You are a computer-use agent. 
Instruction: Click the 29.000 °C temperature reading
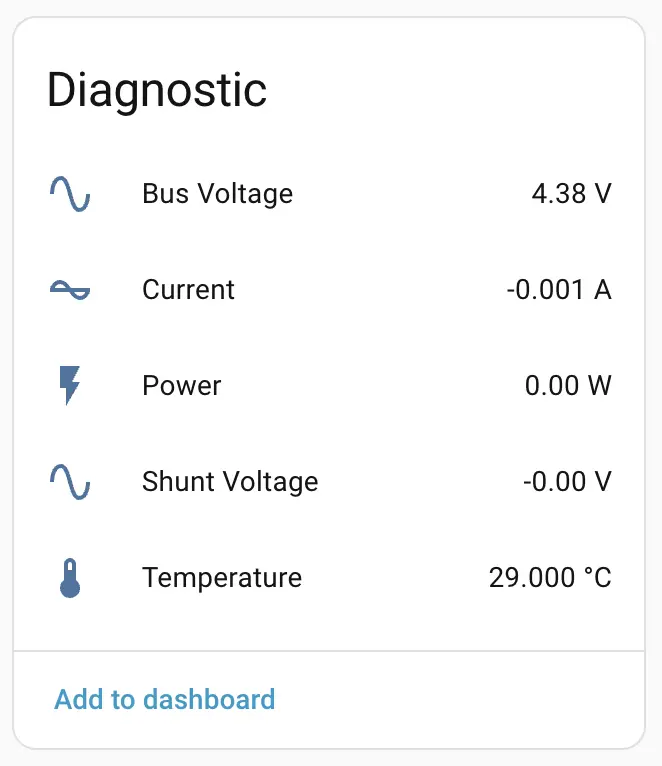click(x=550, y=578)
